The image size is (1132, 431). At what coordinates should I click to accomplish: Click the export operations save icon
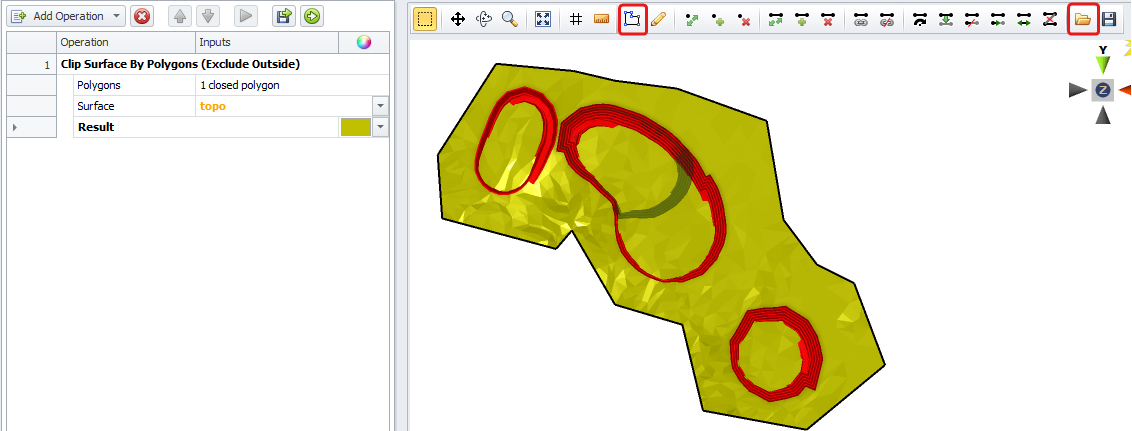pyautogui.click(x=283, y=16)
